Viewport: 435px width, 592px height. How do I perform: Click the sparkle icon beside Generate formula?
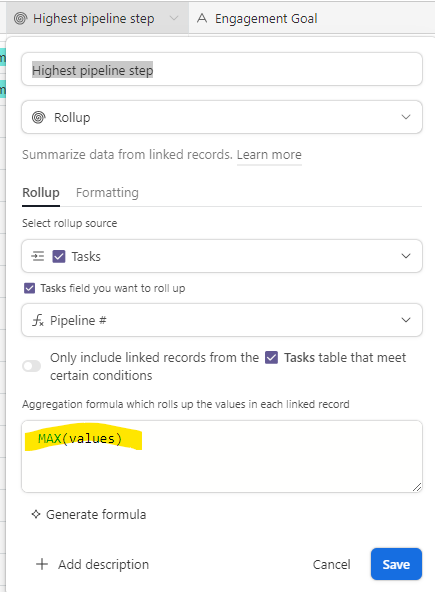coord(36,514)
